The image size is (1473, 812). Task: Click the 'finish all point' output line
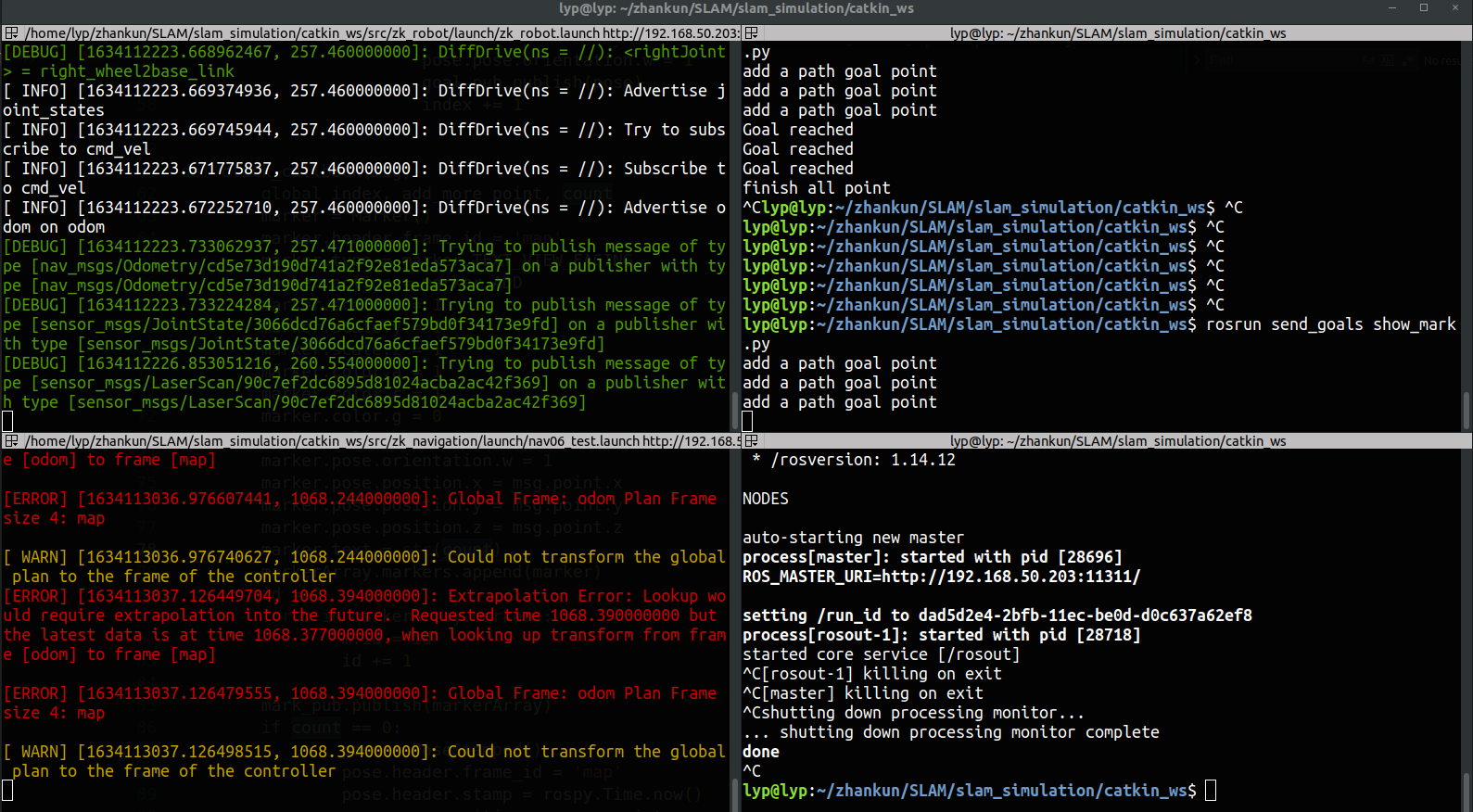[816, 188]
